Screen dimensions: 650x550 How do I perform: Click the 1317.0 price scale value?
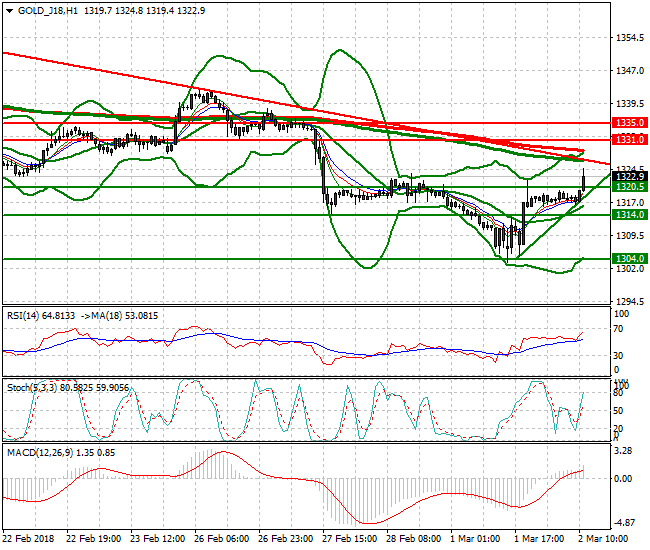[630, 203]
